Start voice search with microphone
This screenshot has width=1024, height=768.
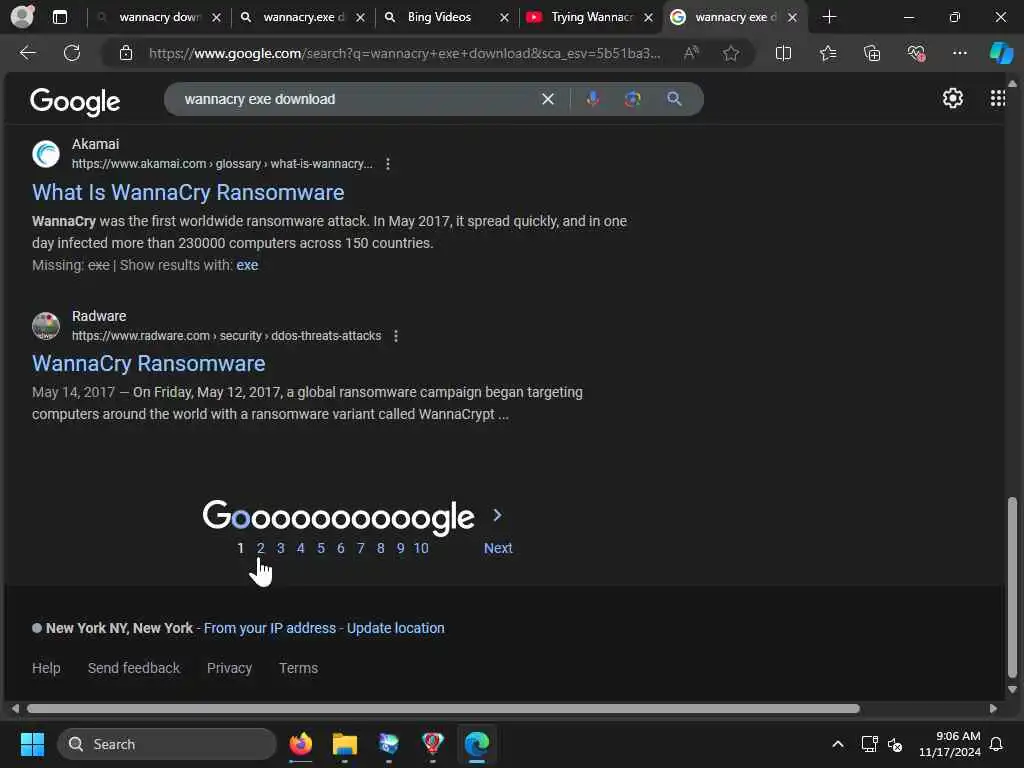click(593, 99)
